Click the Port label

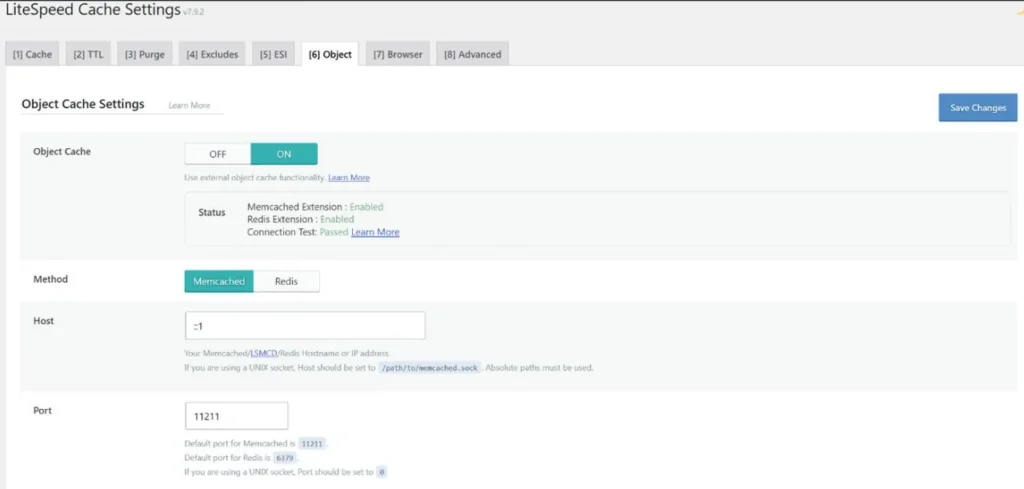(x=42, y=411)
